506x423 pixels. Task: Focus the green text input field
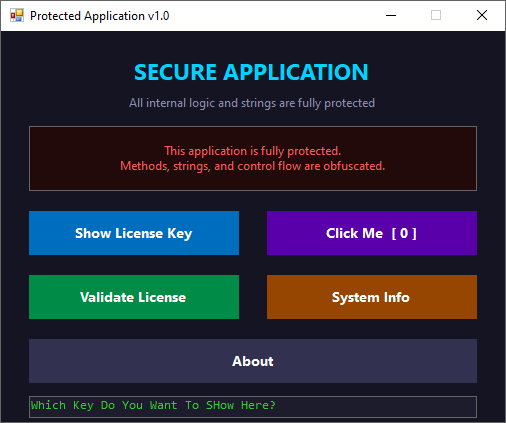253,407
